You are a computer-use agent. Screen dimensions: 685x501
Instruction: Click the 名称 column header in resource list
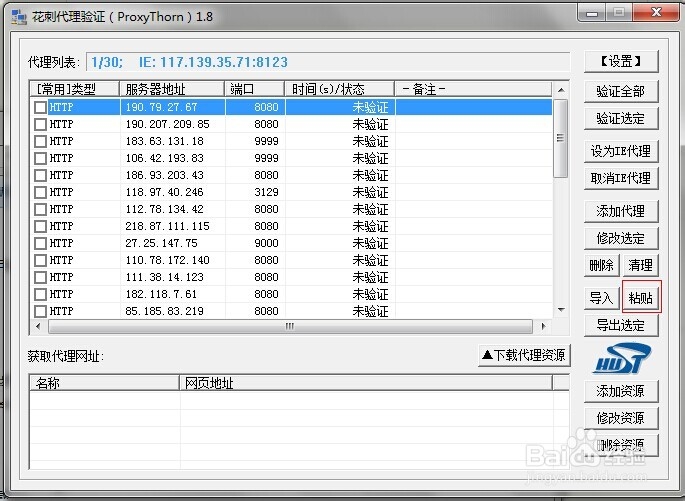tap(104, 383)
